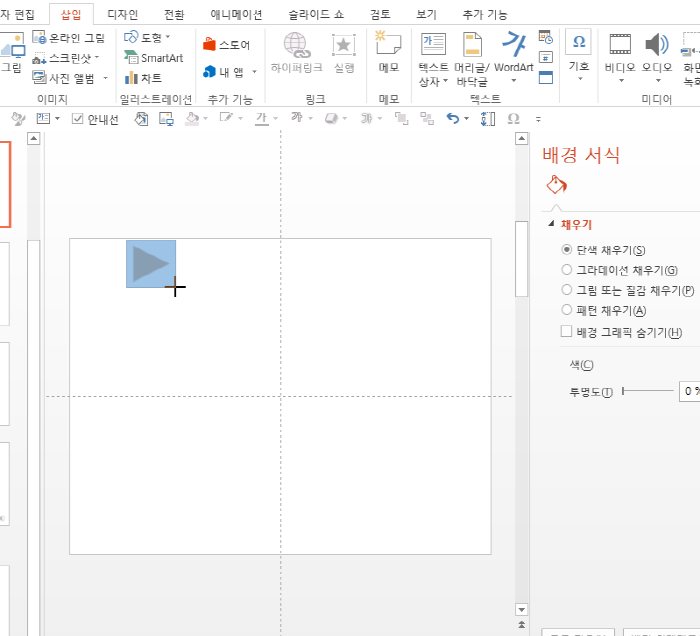Switch to the 추가 기능 tab
This screenshot has height=636, width=700.
[x=485, y=15]
